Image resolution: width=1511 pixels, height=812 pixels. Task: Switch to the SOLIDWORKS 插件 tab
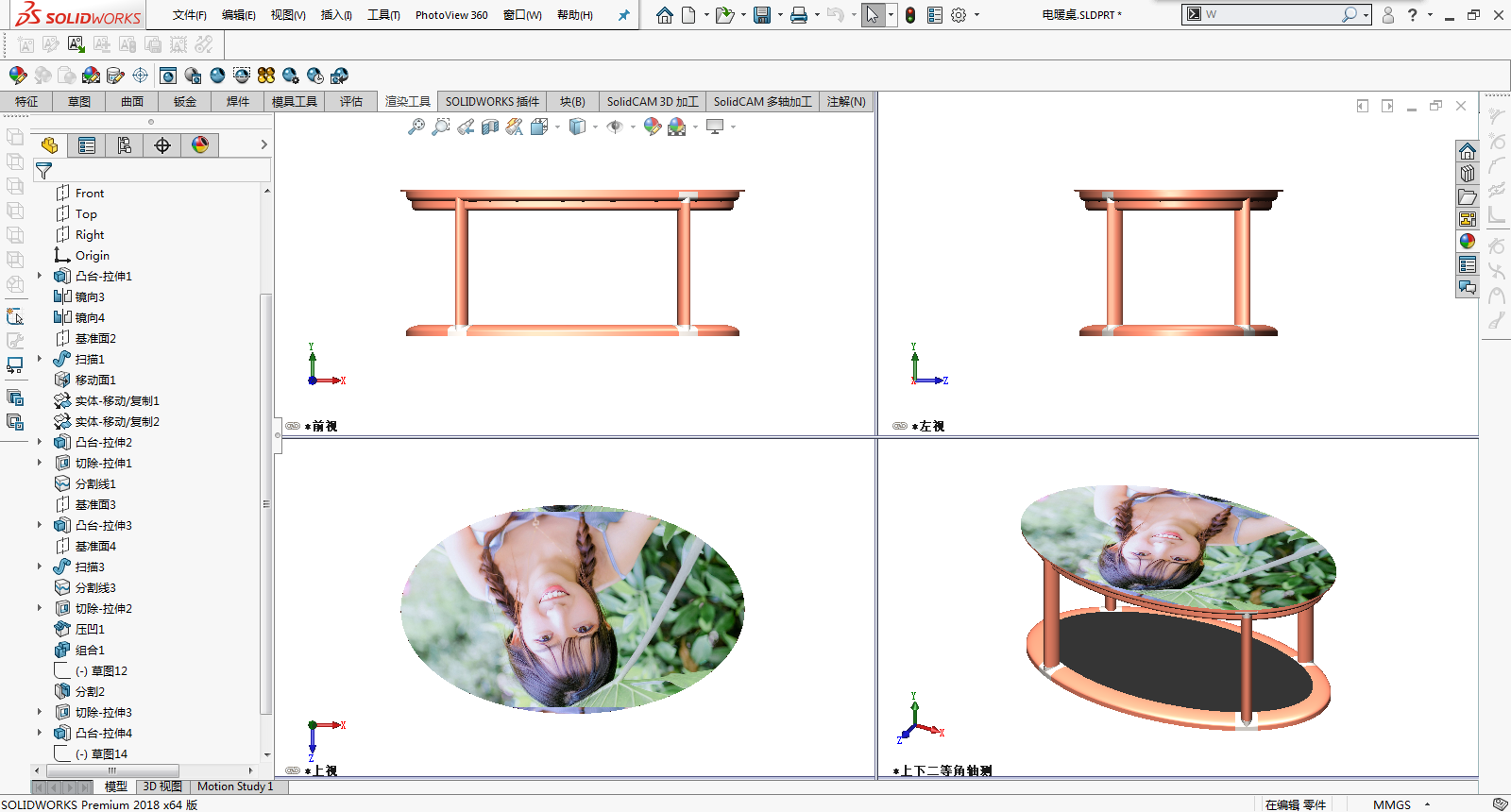(x=492, y=102)
